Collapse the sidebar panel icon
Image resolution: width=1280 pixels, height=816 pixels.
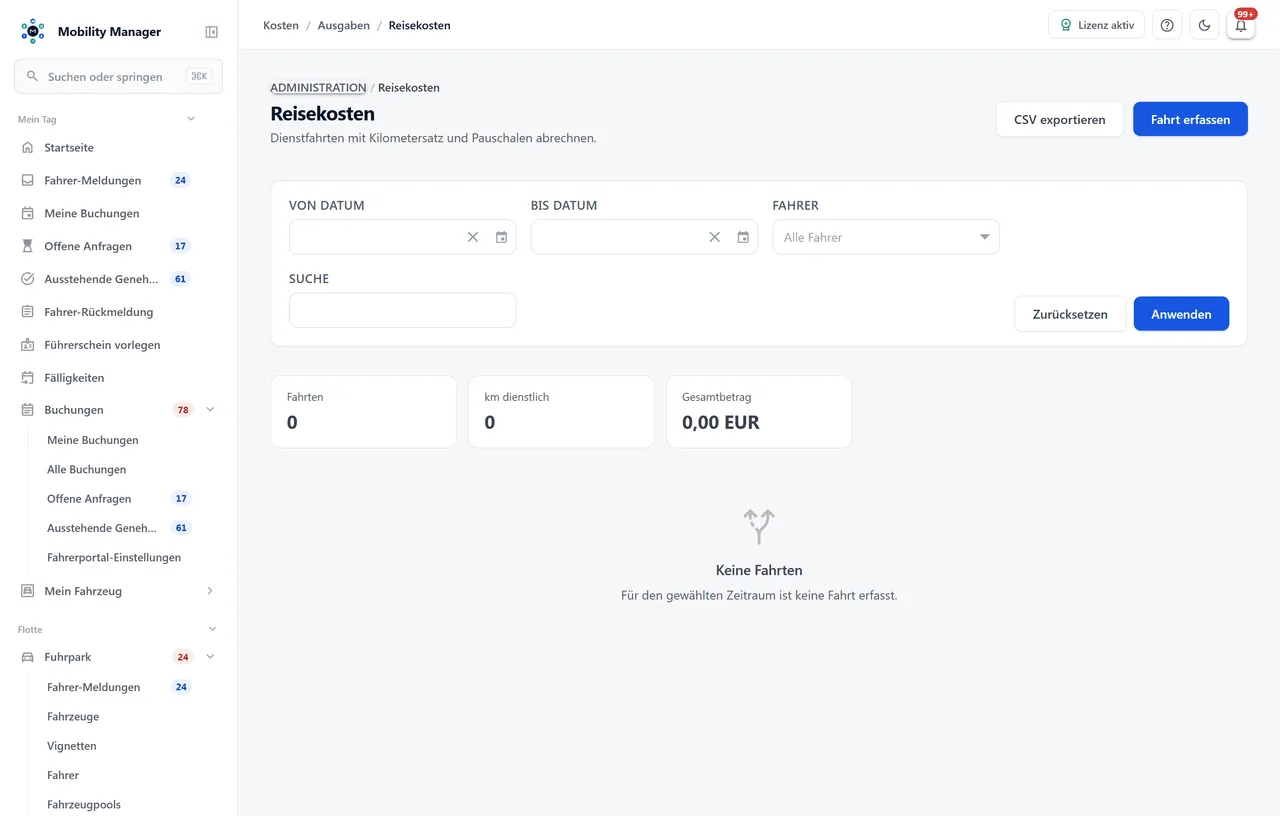pyautogui.click(x=211, y=32)
